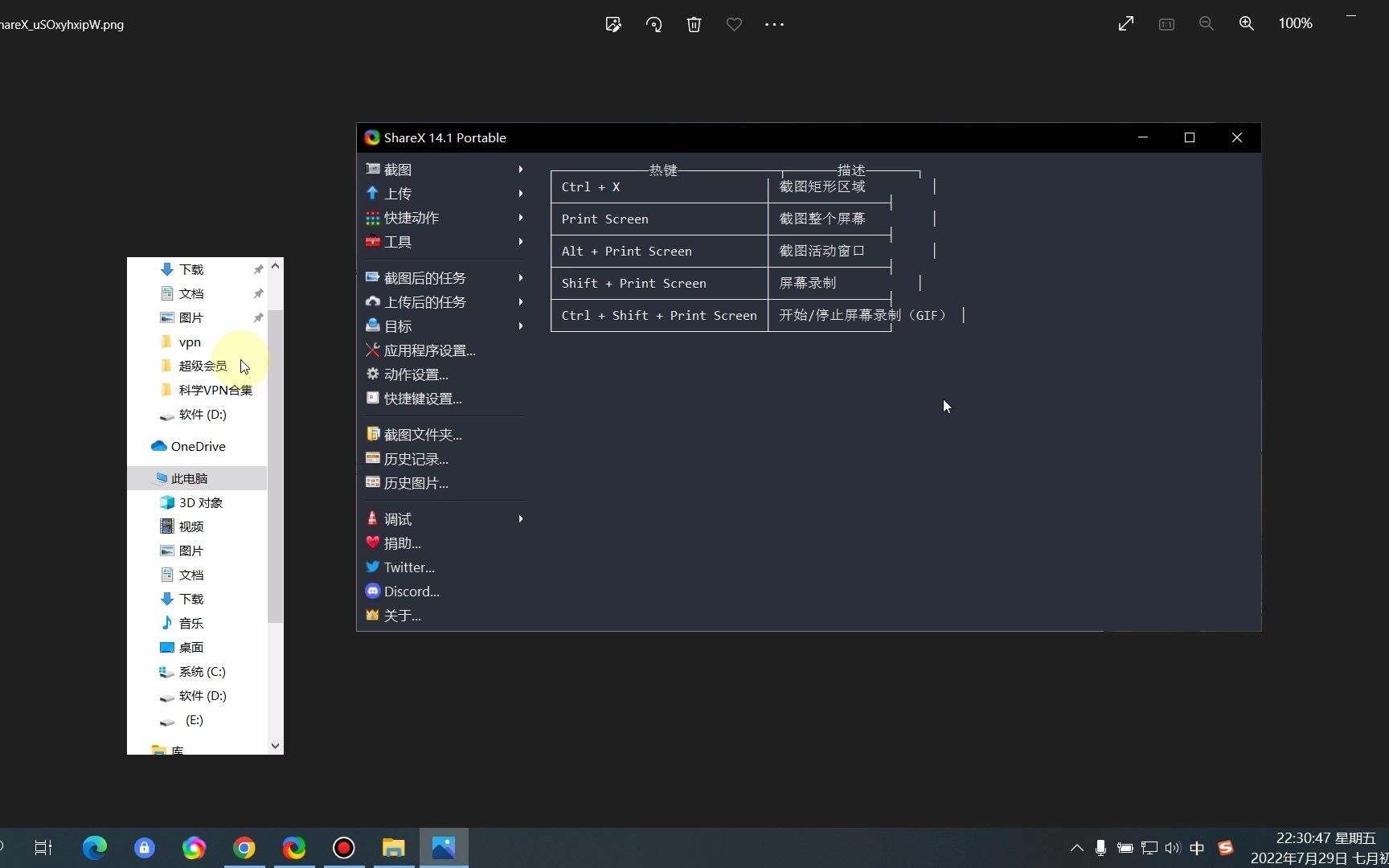This screenshot has width=1389, height=868.
Task: Click the explorer tree scroll down arrow
Action: click(x=276, y=746)
